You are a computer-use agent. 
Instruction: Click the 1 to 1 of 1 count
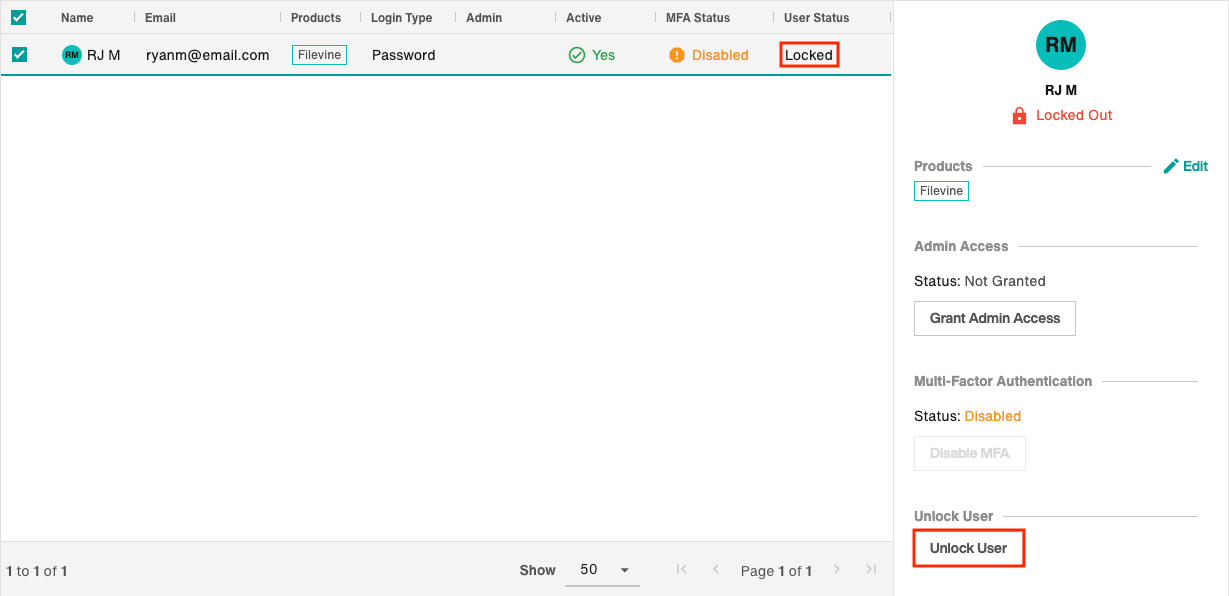37,572
